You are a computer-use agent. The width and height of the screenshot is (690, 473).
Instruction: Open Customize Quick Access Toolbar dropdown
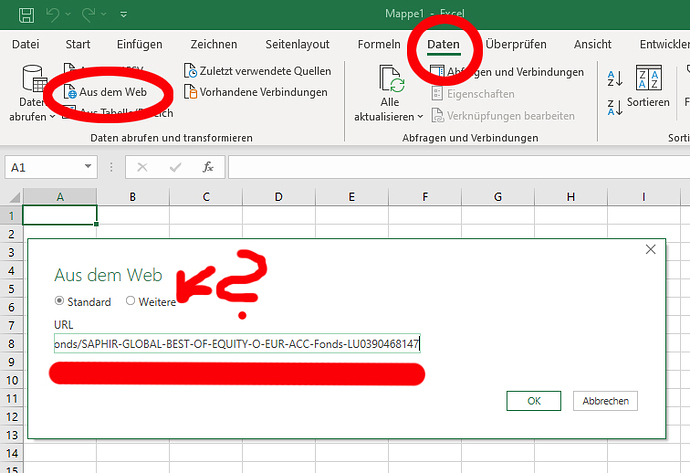(x=124, y=15)
